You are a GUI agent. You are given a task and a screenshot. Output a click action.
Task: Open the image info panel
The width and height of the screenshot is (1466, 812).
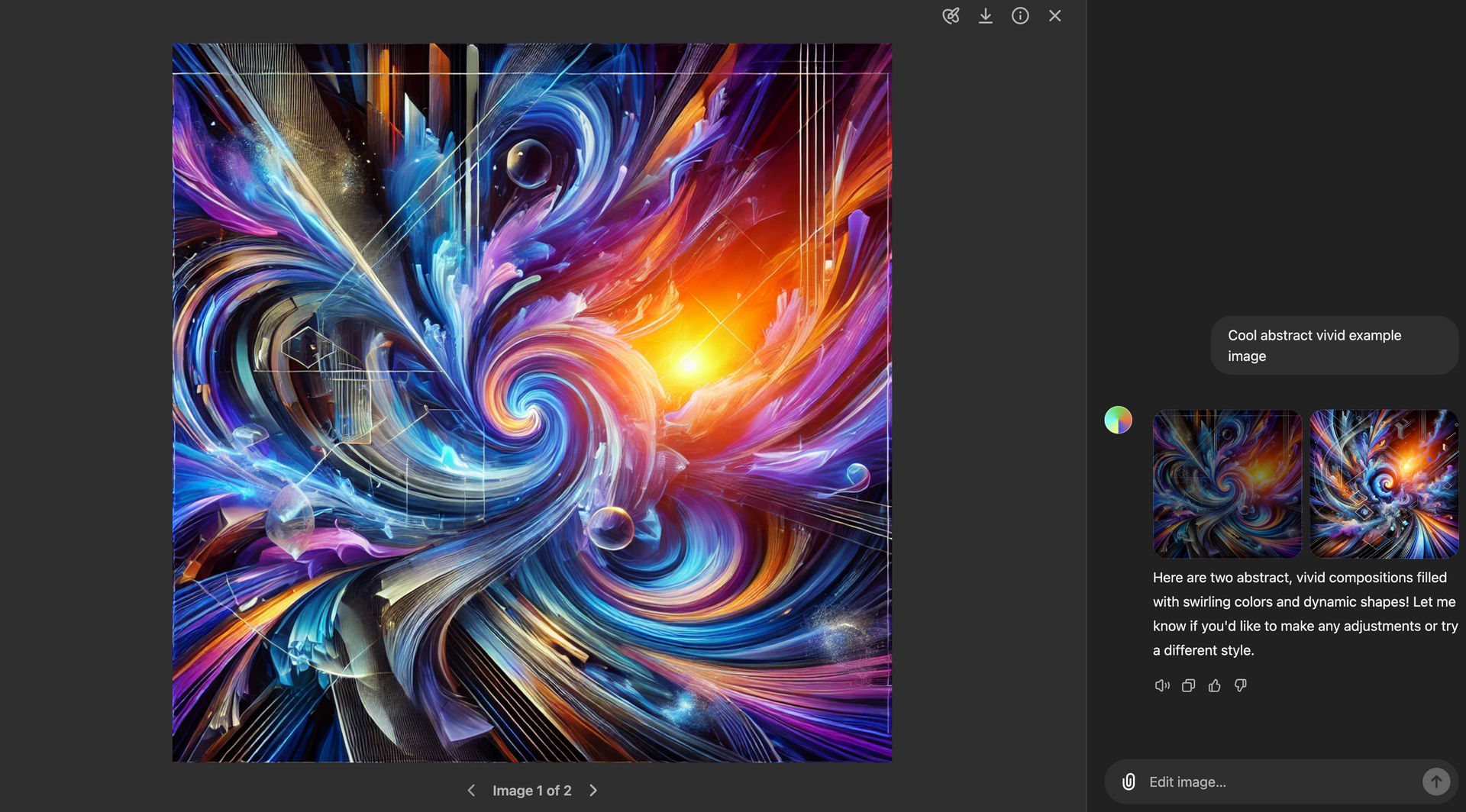[1020, 15]
